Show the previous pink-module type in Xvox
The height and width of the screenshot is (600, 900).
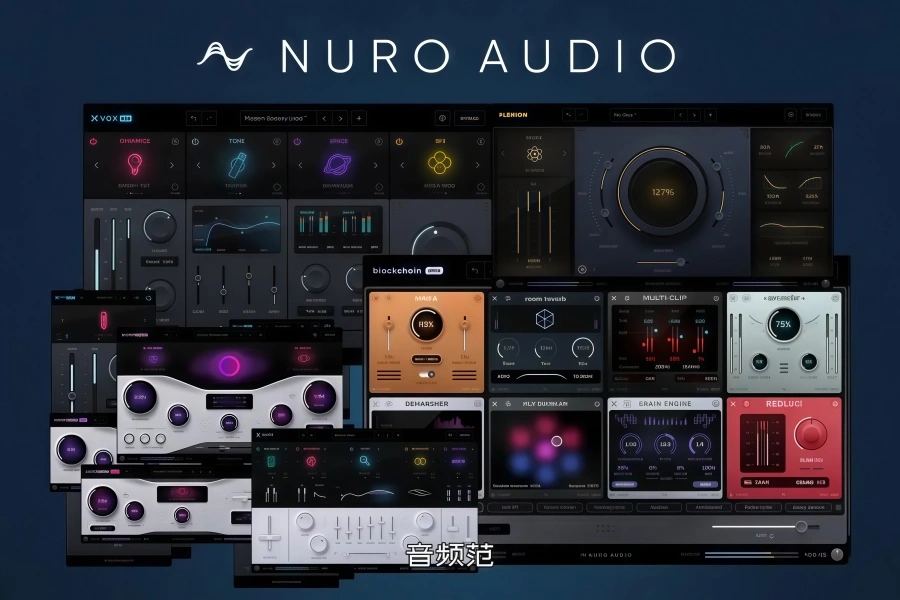coord(96,165)
